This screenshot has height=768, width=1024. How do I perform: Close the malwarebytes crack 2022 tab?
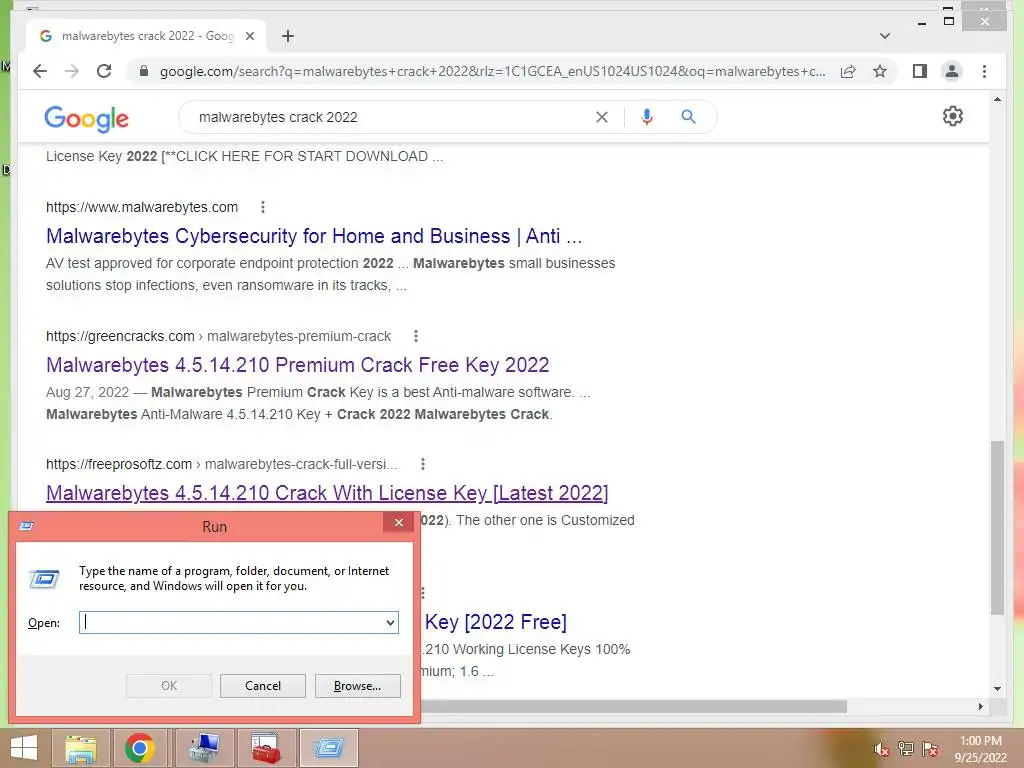click(249, 36)
